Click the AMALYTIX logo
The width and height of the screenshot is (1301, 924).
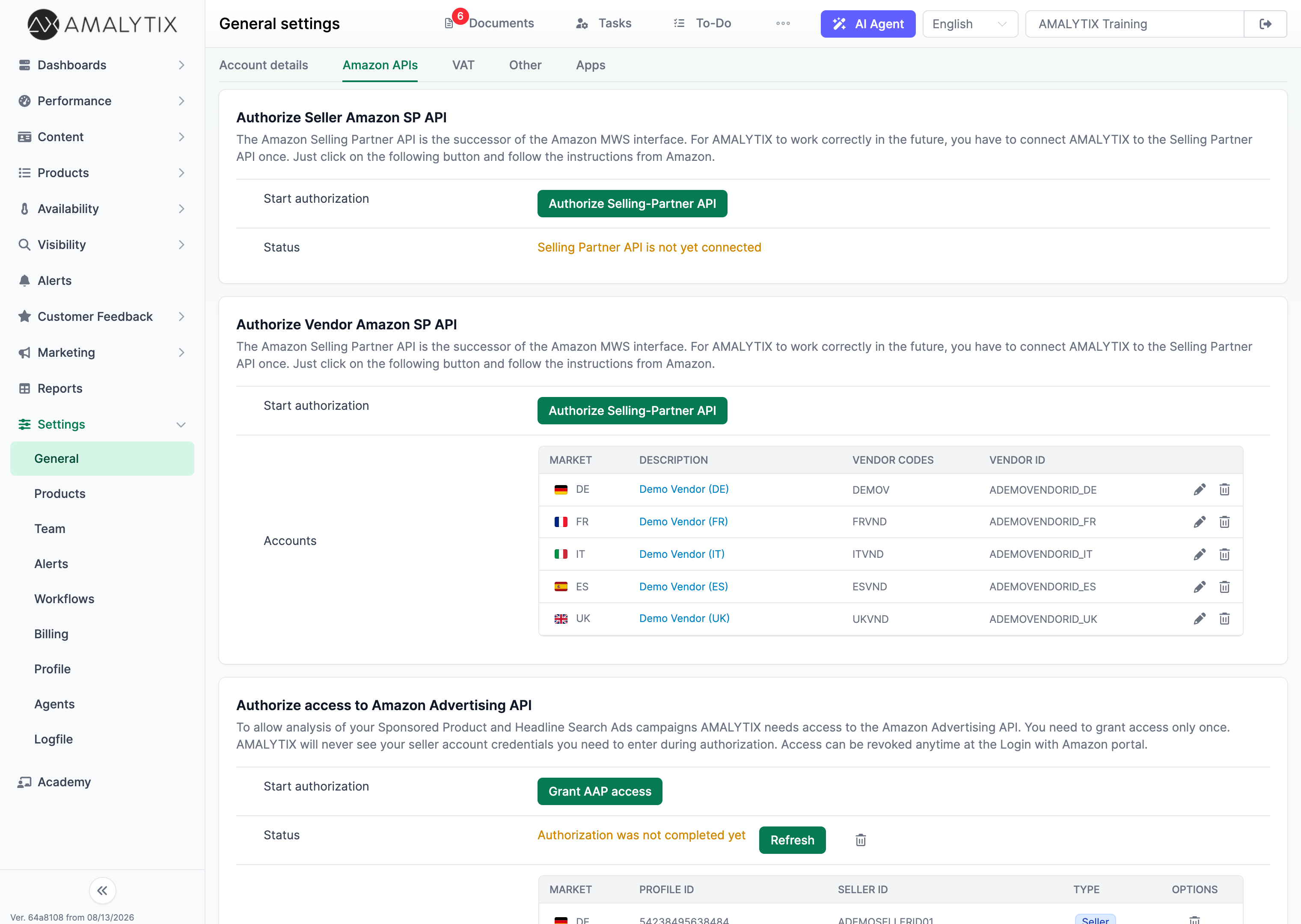click(x=102, y=24)
